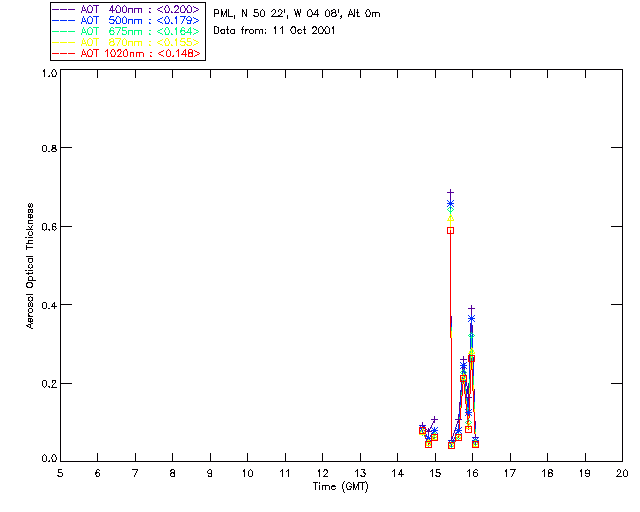Viewport: 640px width, 512px height.
Task: Click the red square marker at the 0.59 peak
Action: tap(451, 231)
